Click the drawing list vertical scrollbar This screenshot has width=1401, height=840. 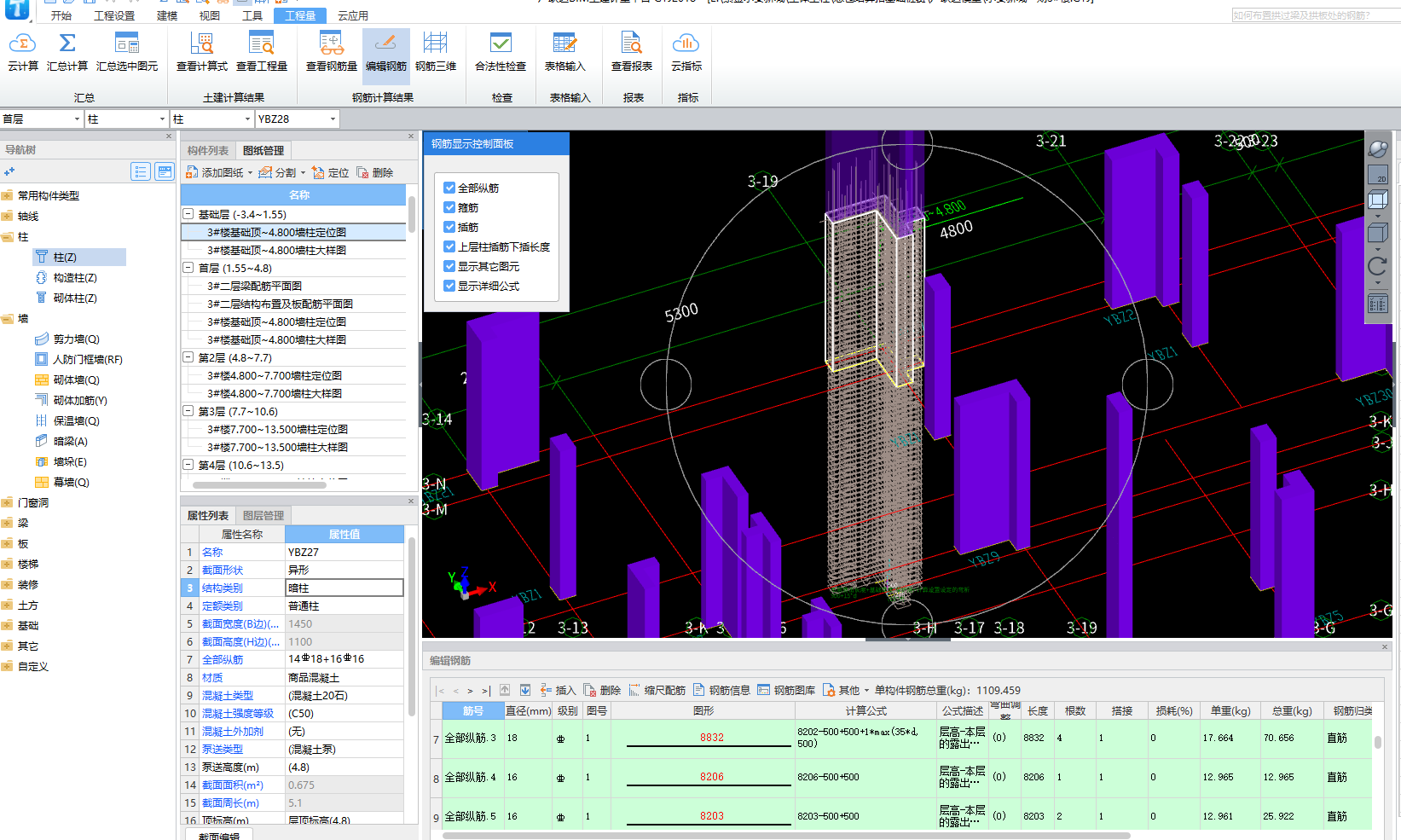pyautogui.click(x=412, y=214)
